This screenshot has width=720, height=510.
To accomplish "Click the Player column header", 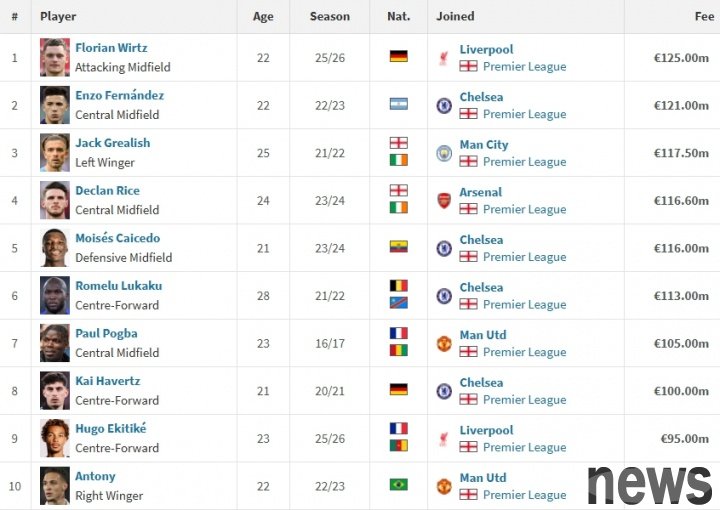I will click(x=58, y=17).
